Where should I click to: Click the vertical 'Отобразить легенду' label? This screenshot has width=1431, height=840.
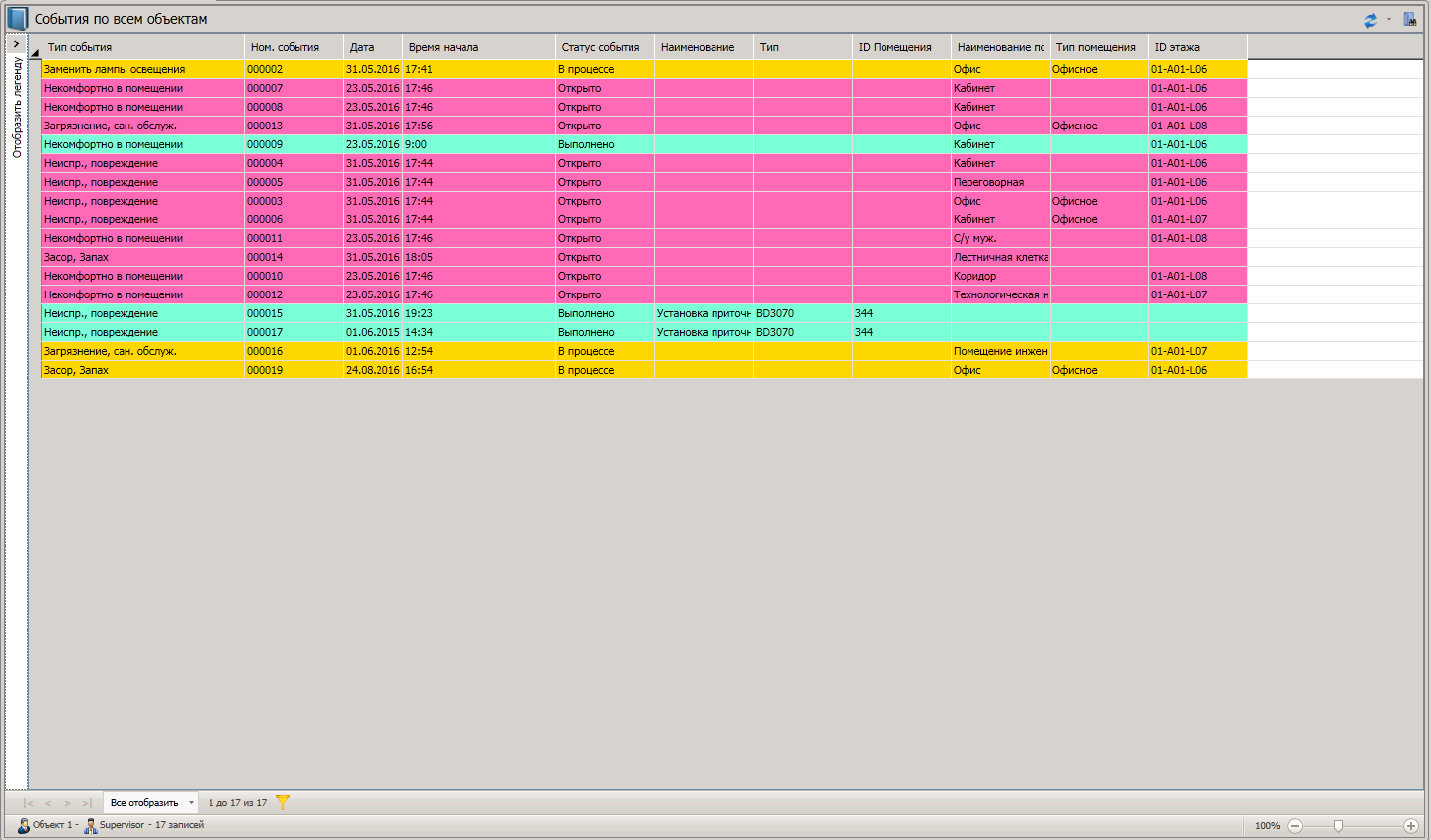click(17, 108)
